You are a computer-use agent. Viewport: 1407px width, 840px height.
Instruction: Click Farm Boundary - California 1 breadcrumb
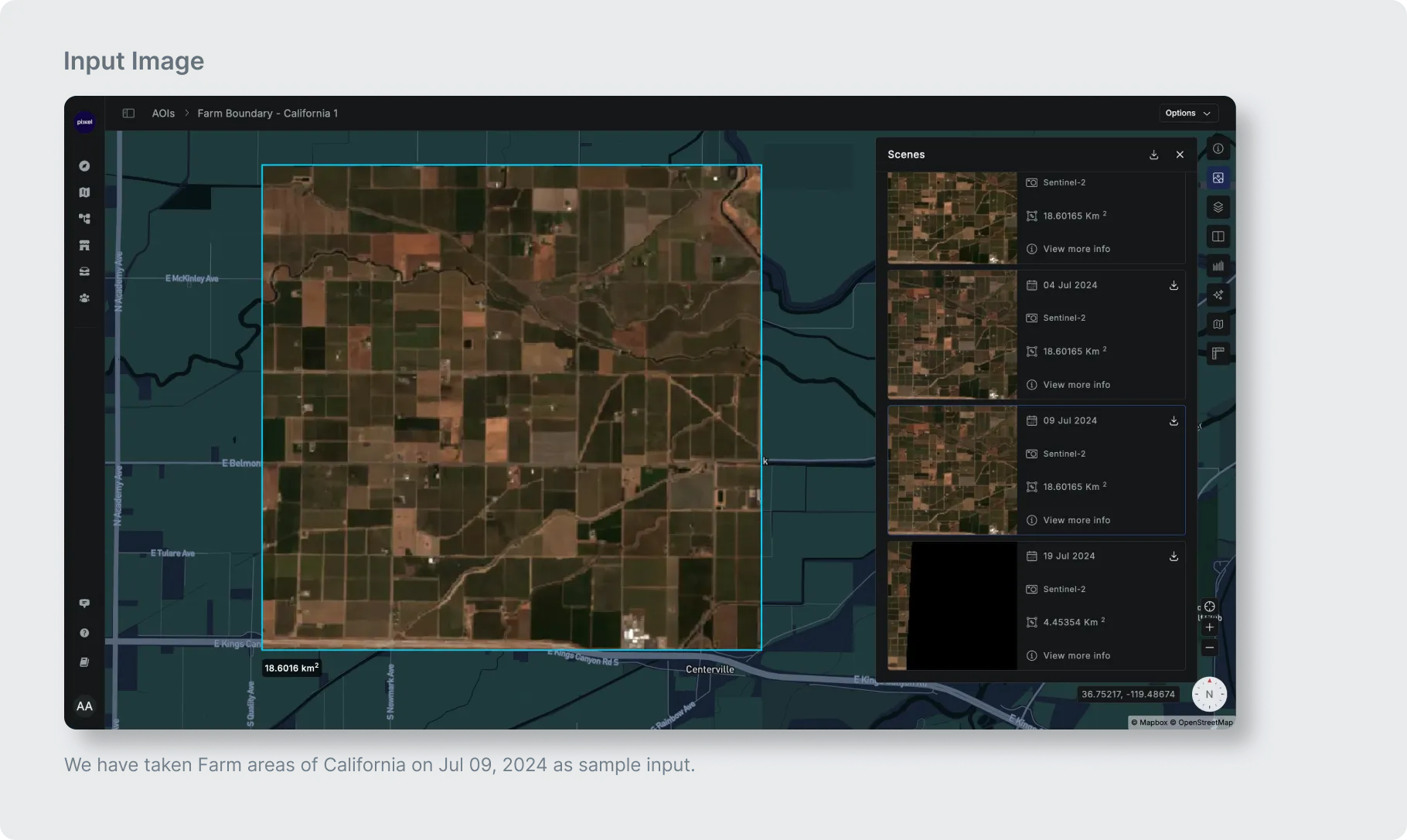[267, 113]
